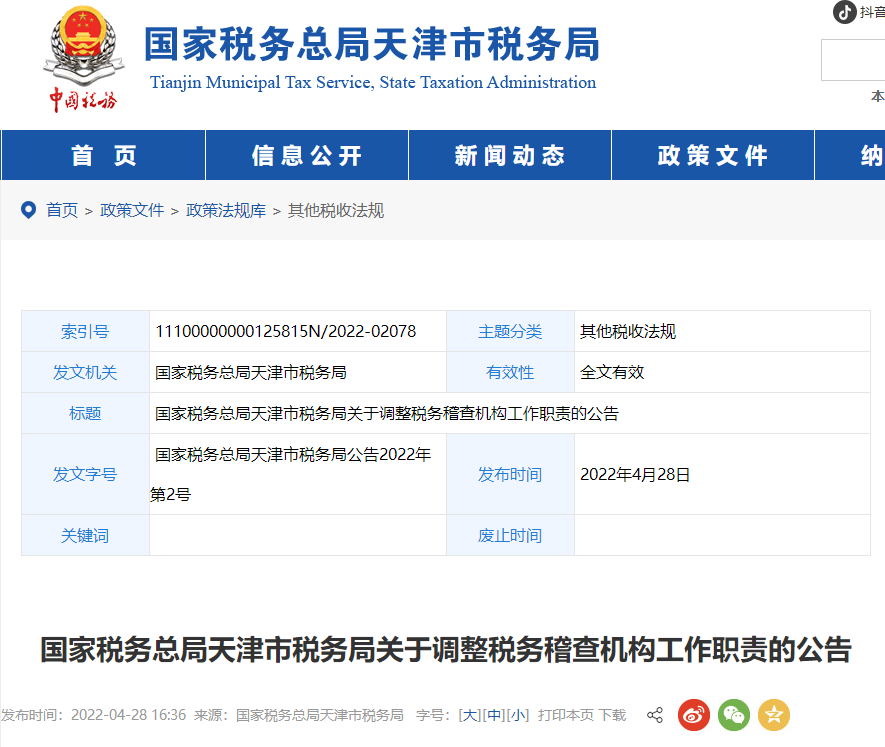Go to 首页 in breadcrumb

pyautogui.click(x=62, y=210)
